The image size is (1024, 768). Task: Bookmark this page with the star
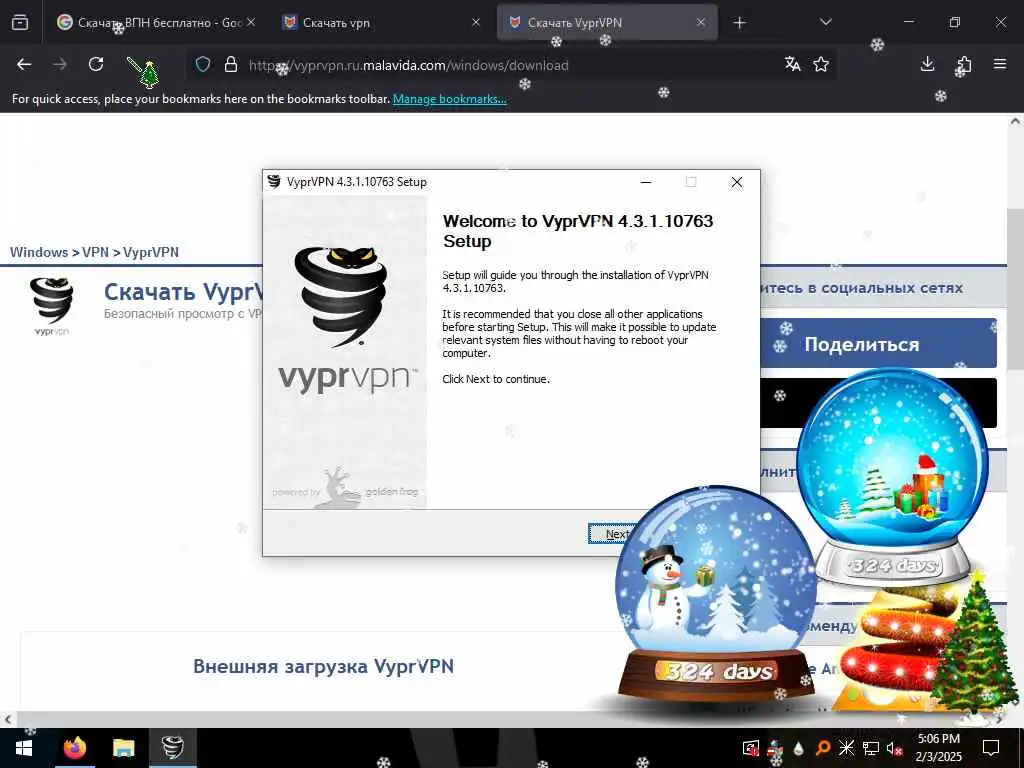[x=821, y=64]
